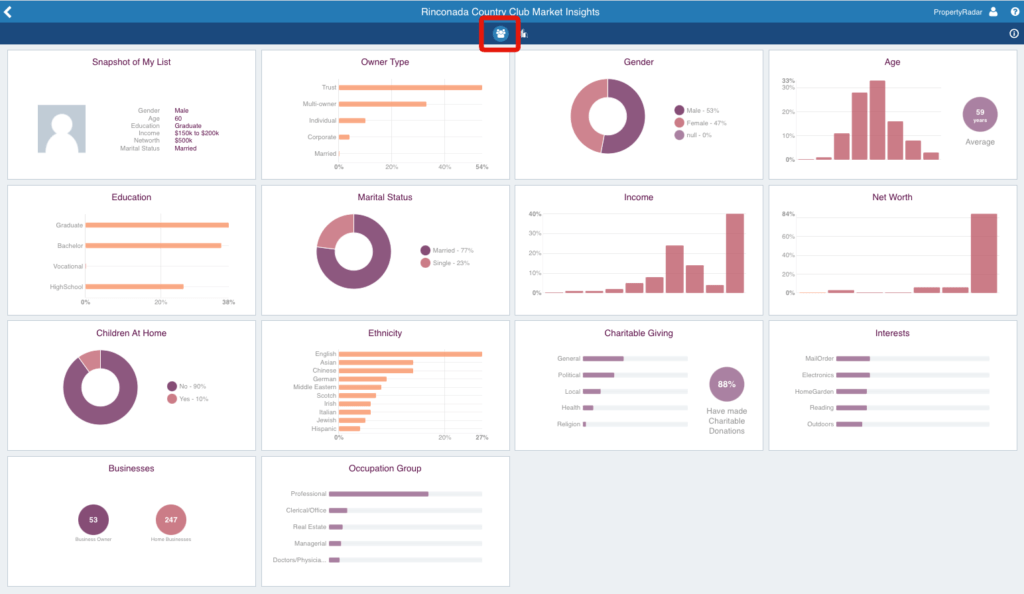Click the Education card title

coord(131,197)
